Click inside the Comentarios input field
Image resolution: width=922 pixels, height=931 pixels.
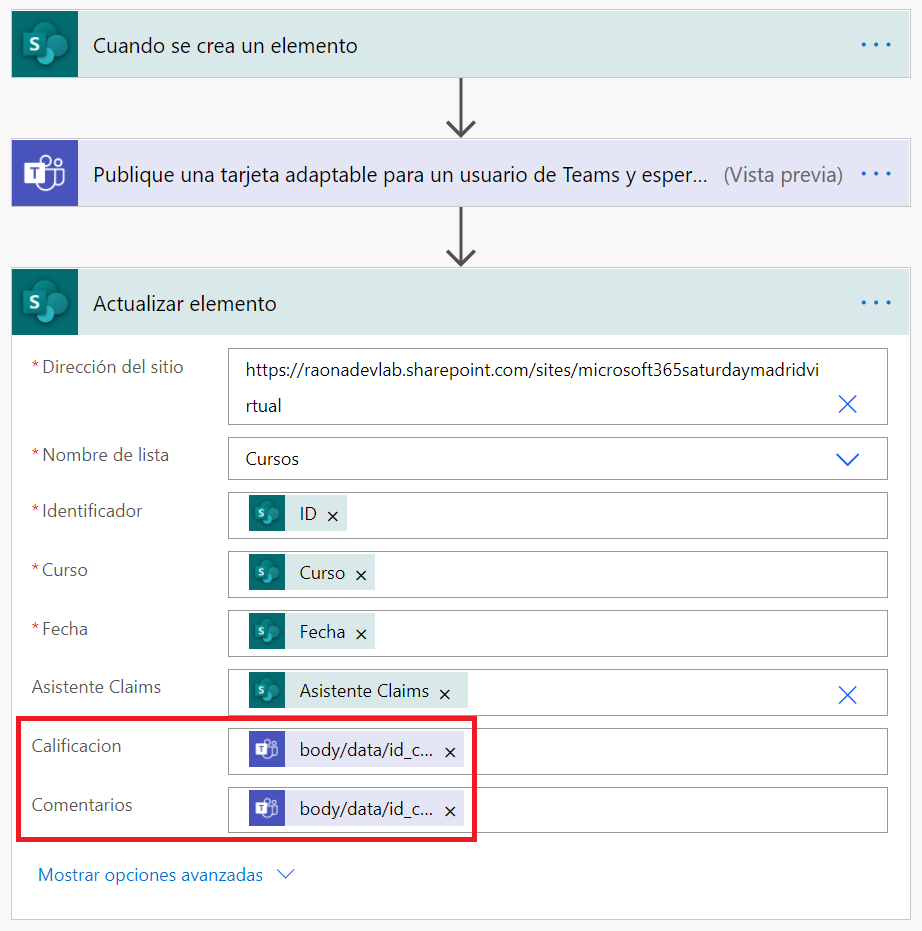click(x=670, y=811)
